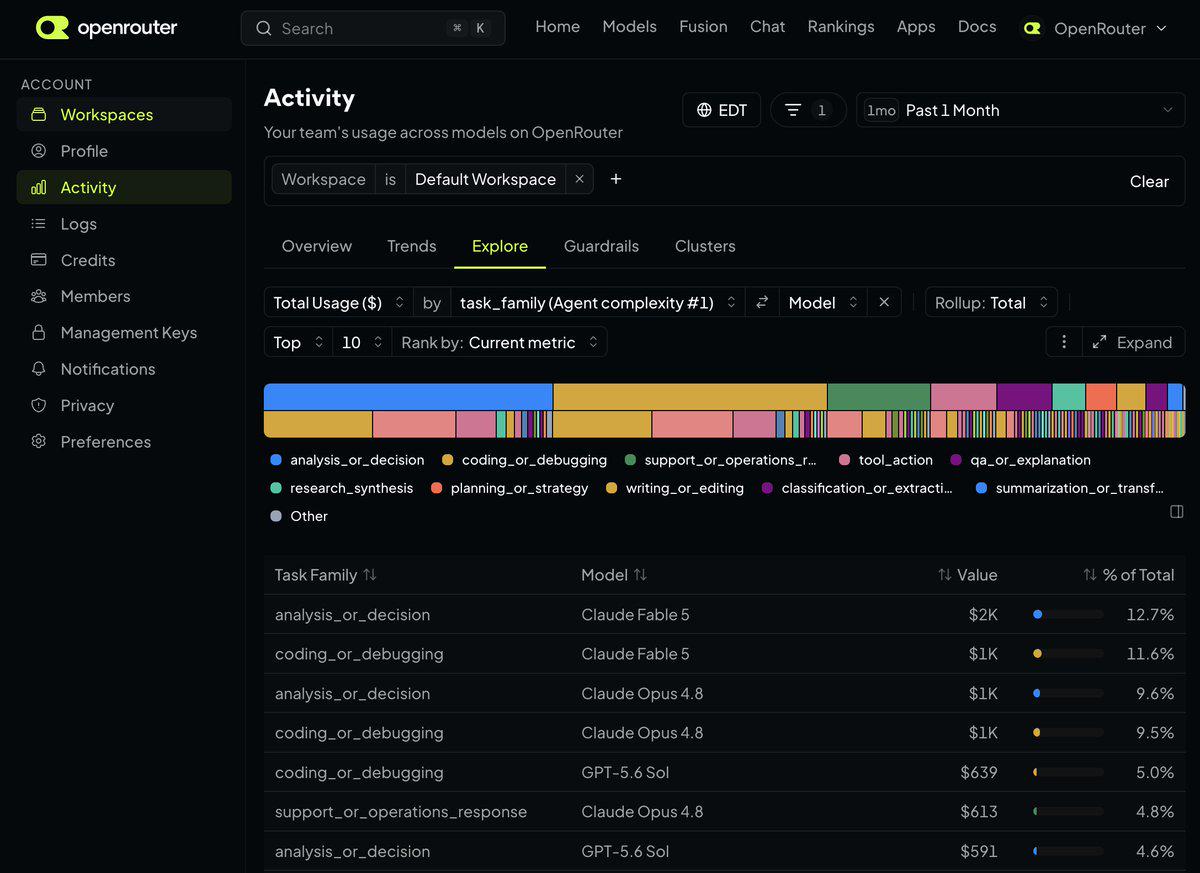The width and height of the screenshot is (1200, 873).
Task: Add a filter with the plus icon
Action: click(x=616, y=179)
